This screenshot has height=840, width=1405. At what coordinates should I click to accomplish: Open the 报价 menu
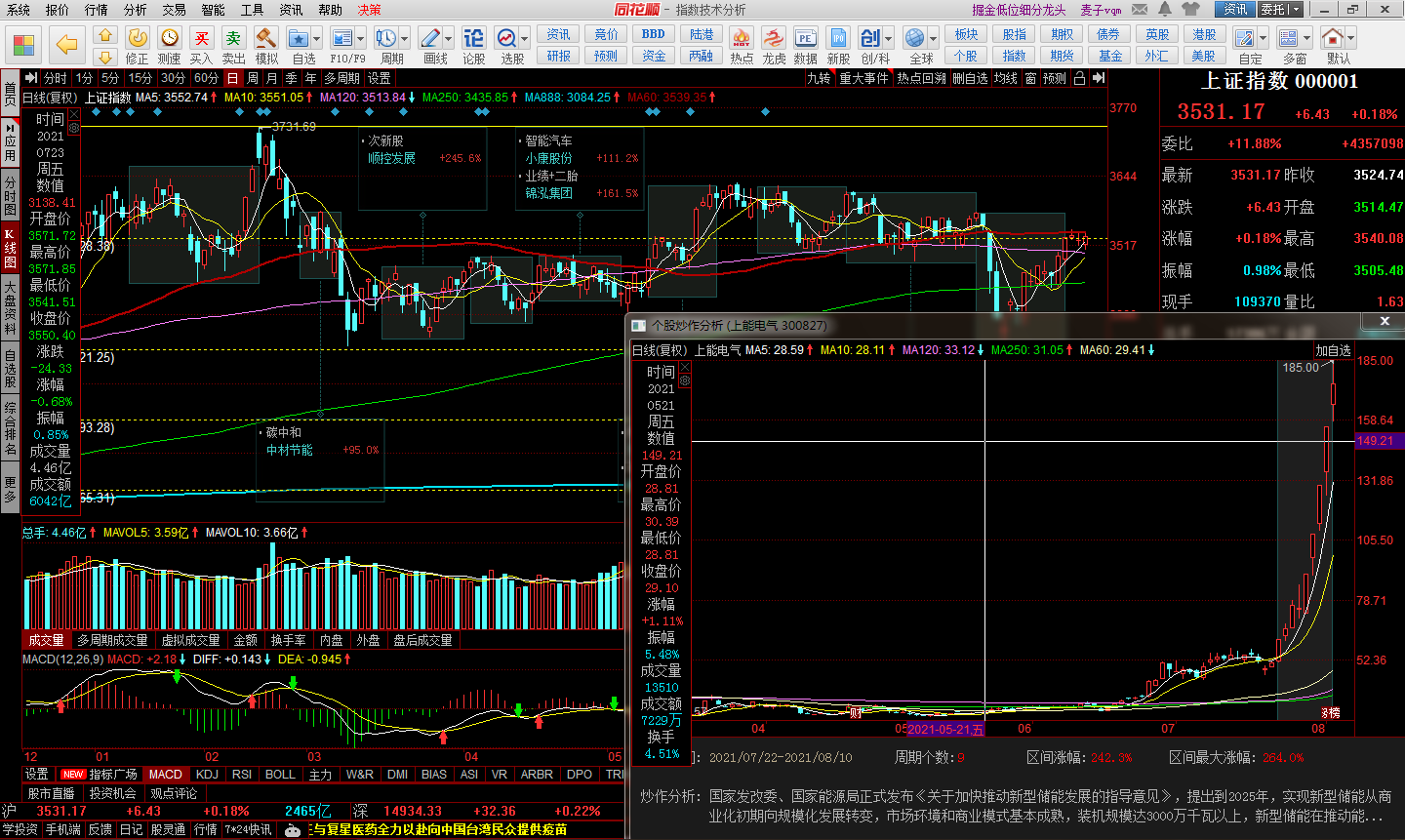pyautogui.click(x=58, y=10)
